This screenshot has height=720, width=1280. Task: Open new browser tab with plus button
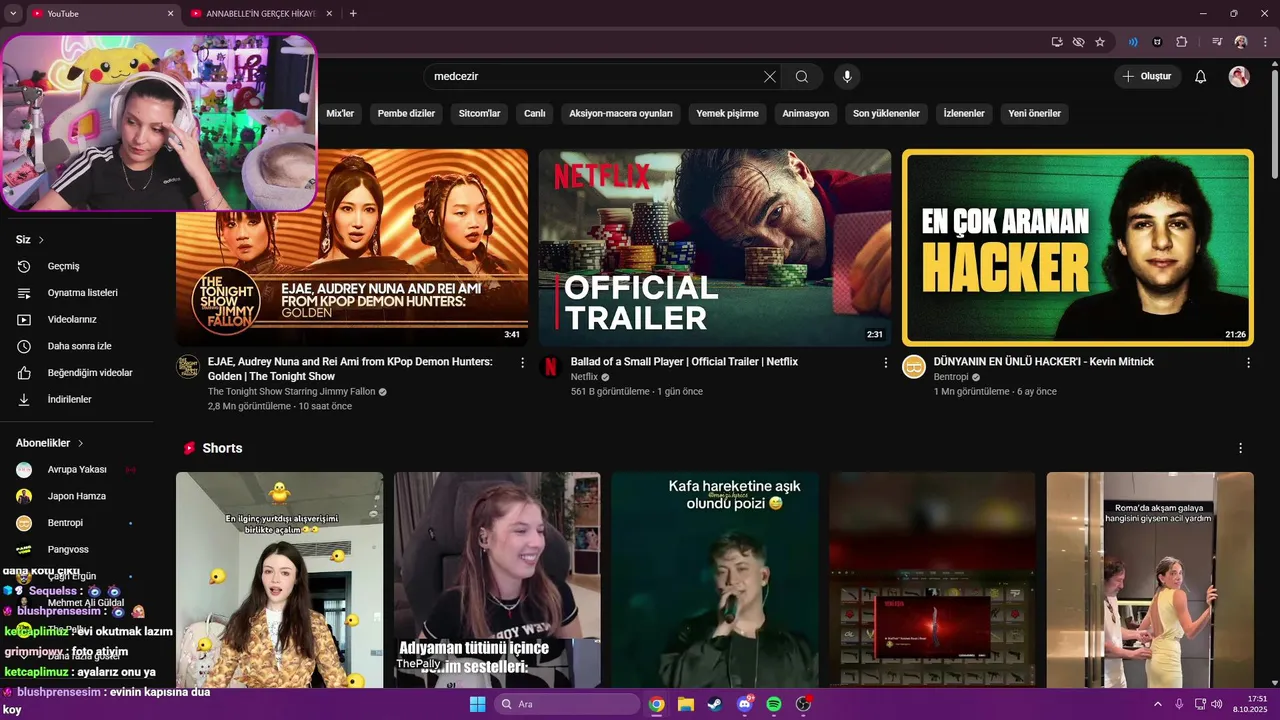point(353,13)
